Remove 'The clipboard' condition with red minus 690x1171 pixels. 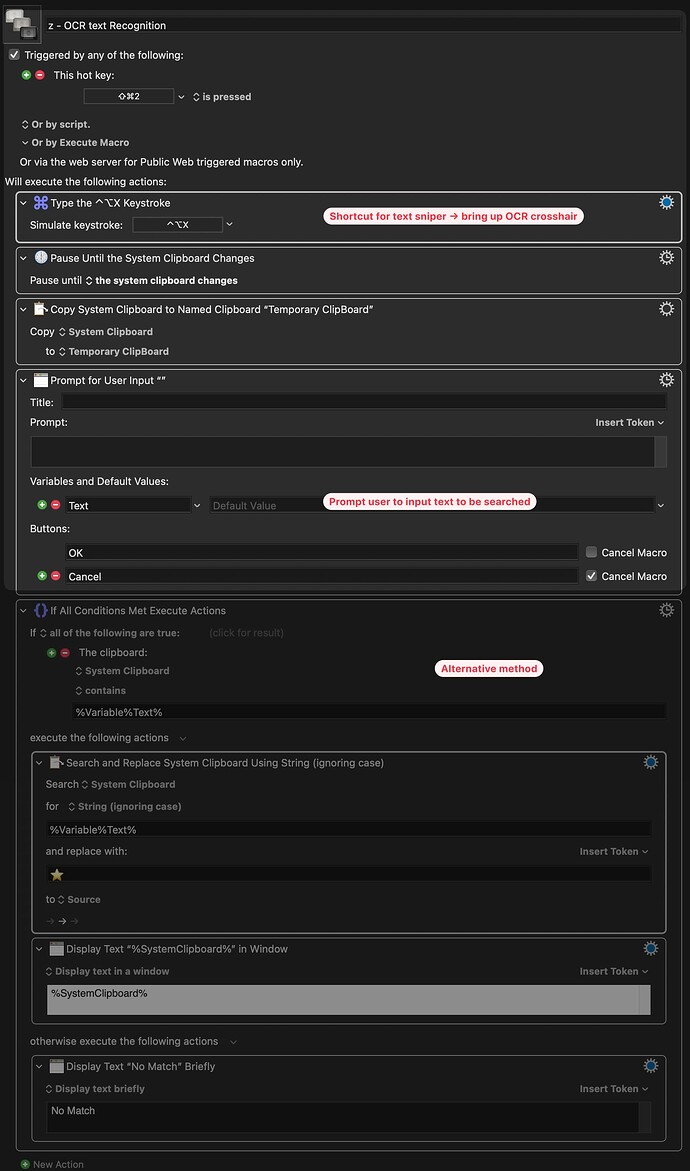click(65, 653)
